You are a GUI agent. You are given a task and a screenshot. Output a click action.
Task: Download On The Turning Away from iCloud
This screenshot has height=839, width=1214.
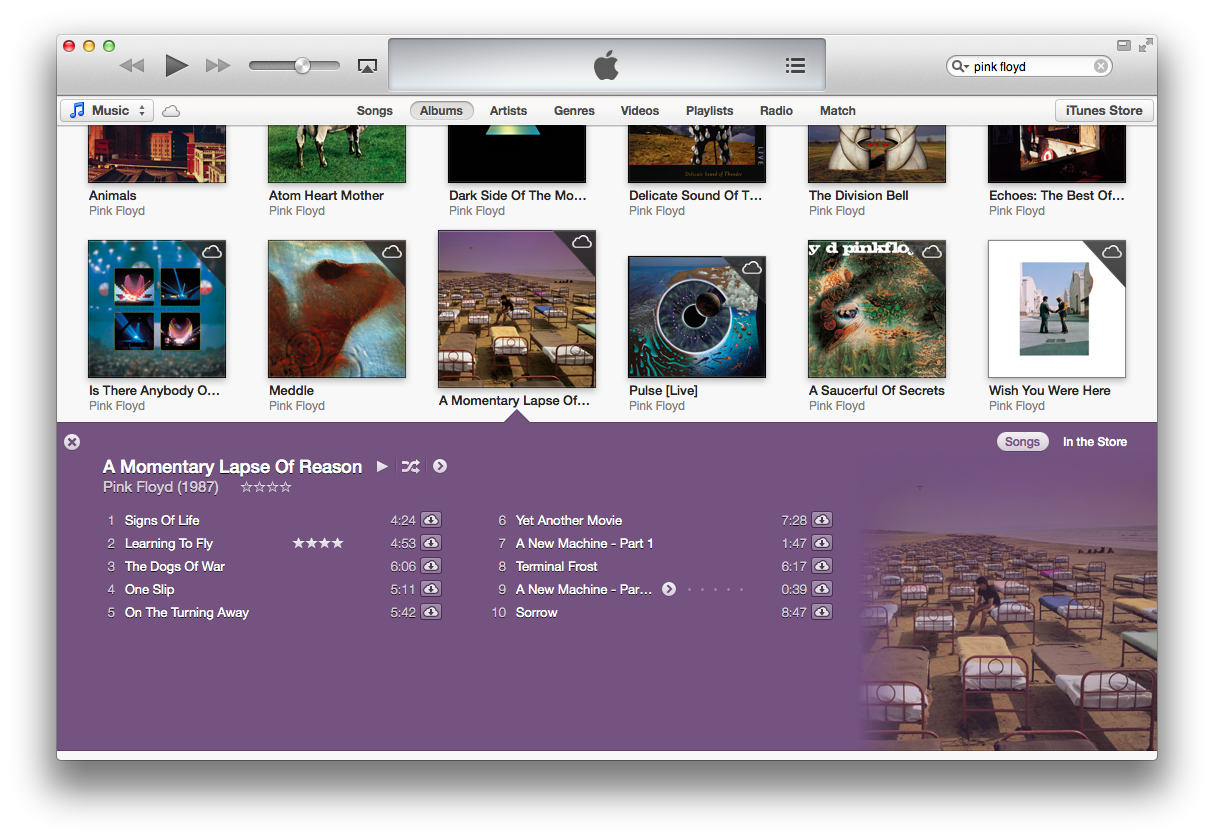tap(431, 612)
